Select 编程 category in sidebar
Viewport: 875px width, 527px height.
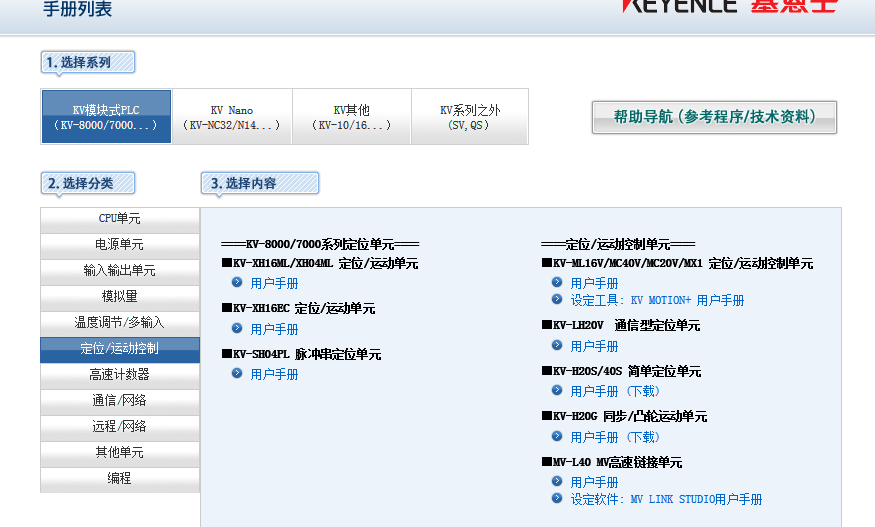(120, 478)
